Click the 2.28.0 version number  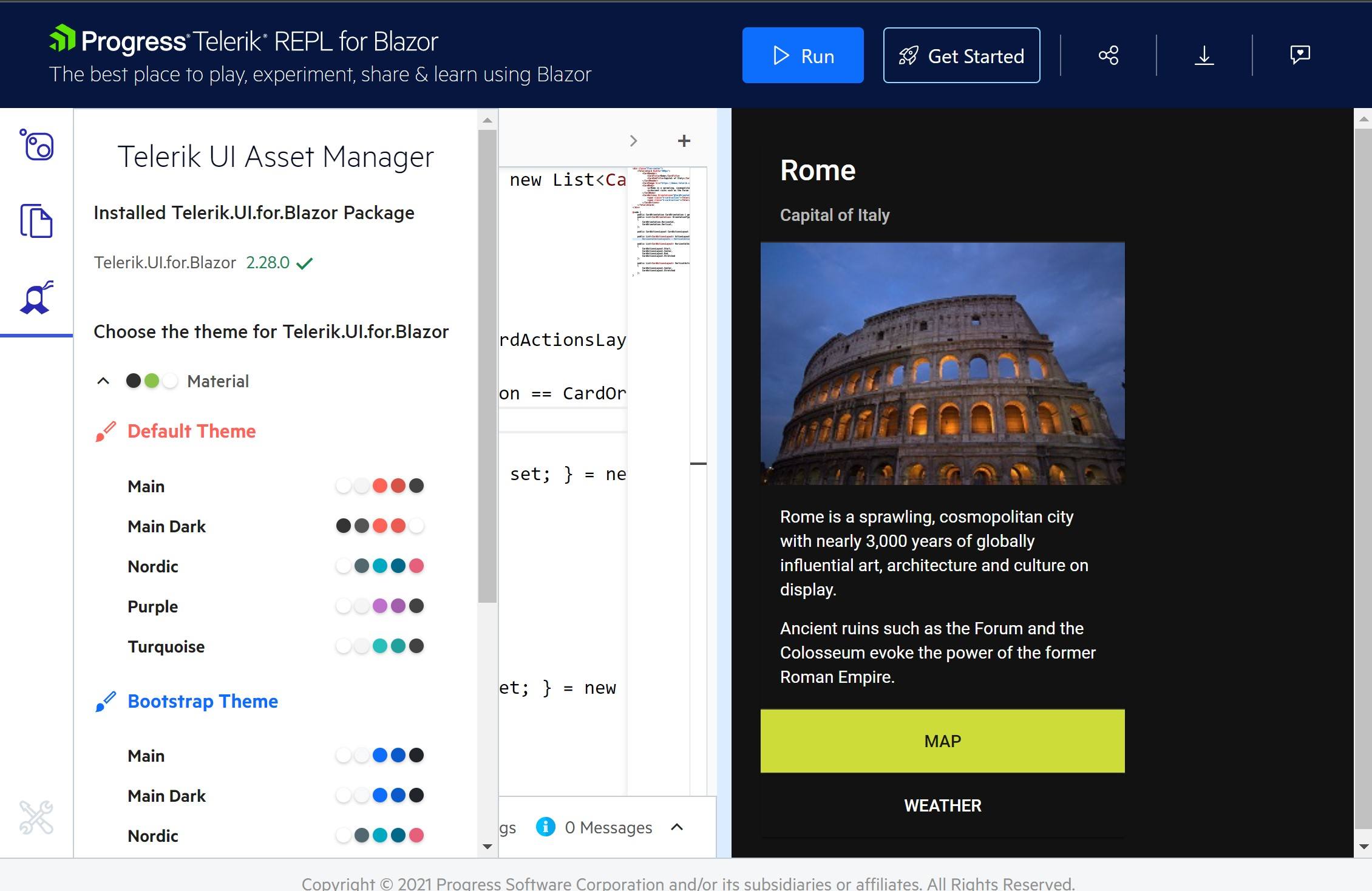coord(268,263)
